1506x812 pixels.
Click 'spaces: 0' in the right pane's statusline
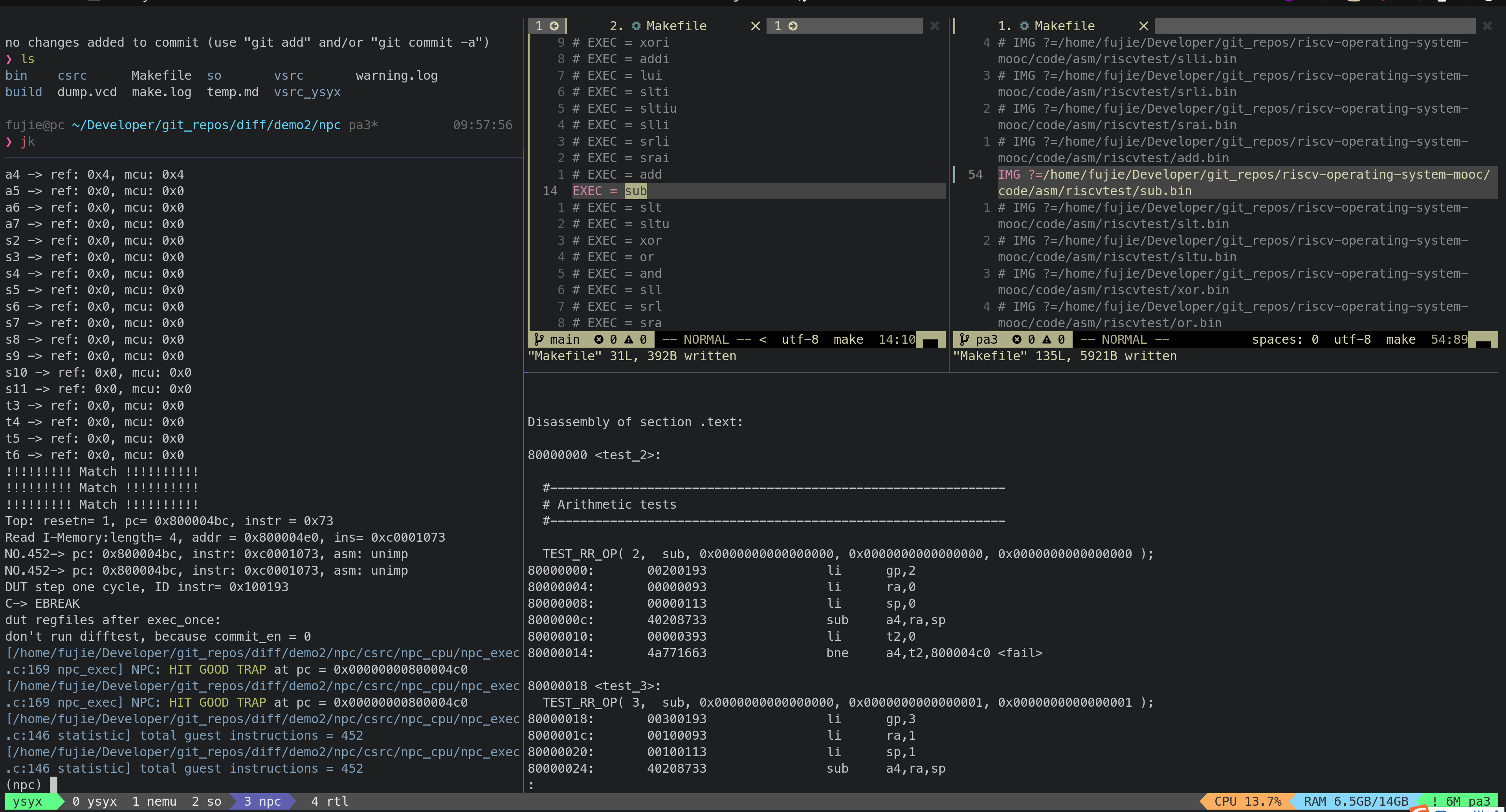tap(1285, 339)
